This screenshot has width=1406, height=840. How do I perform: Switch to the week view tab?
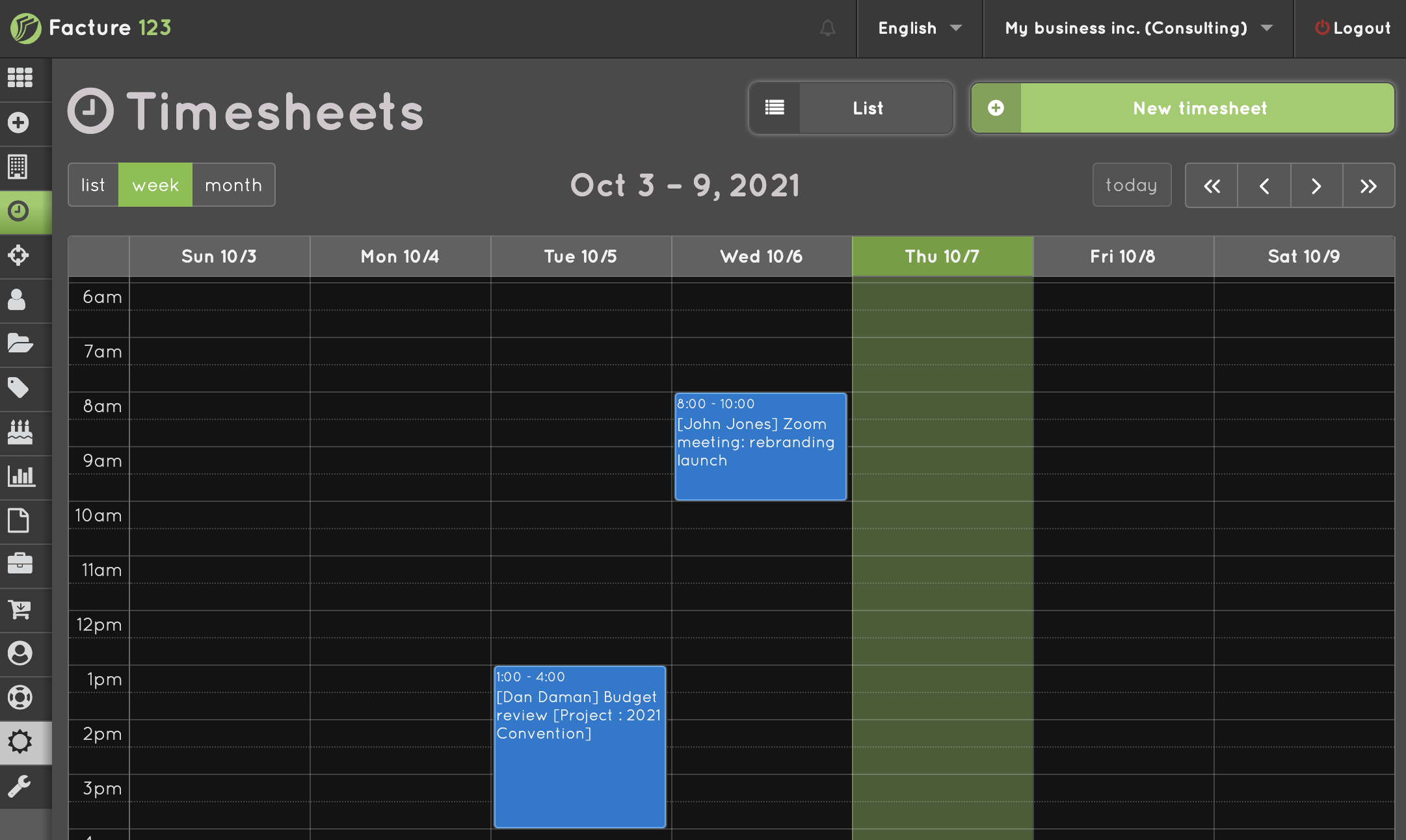click(x=155, y=185)
